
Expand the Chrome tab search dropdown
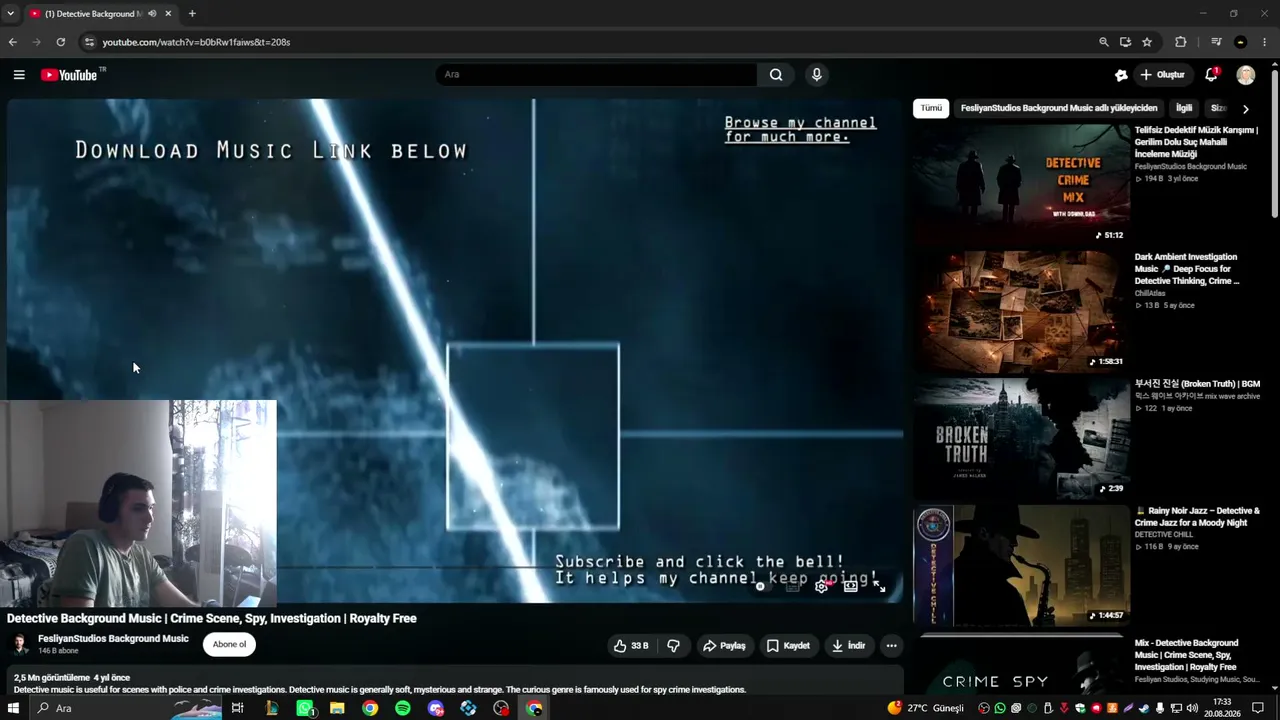pos(10,14)
